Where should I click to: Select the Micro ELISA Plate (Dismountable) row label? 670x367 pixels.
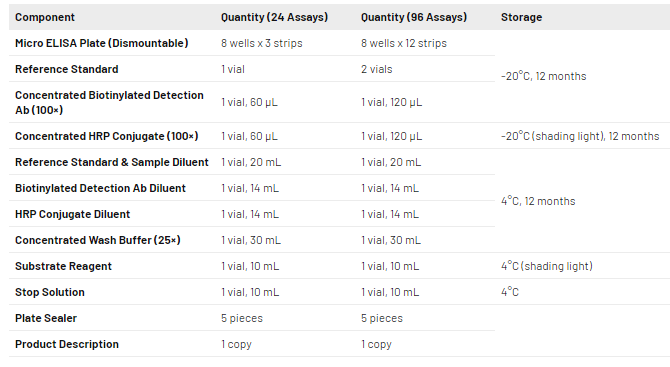102,43
